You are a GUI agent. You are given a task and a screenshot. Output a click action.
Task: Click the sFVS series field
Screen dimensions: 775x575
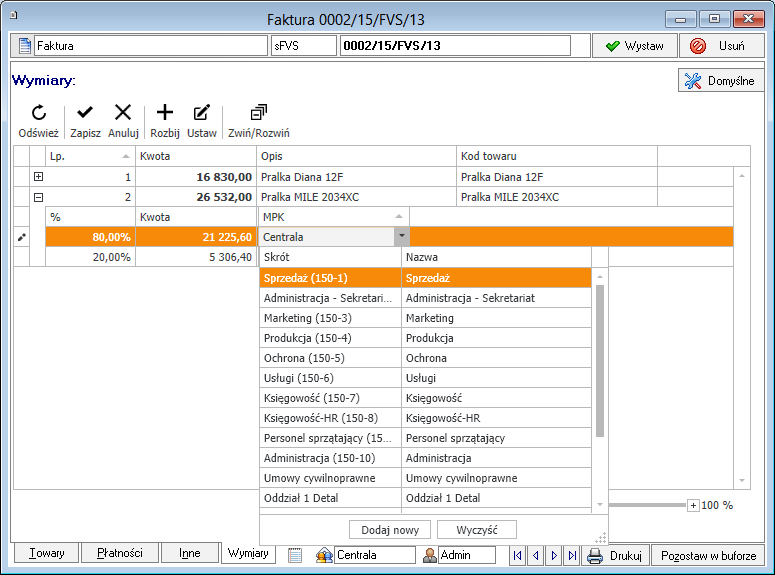(x=303, y=46)
